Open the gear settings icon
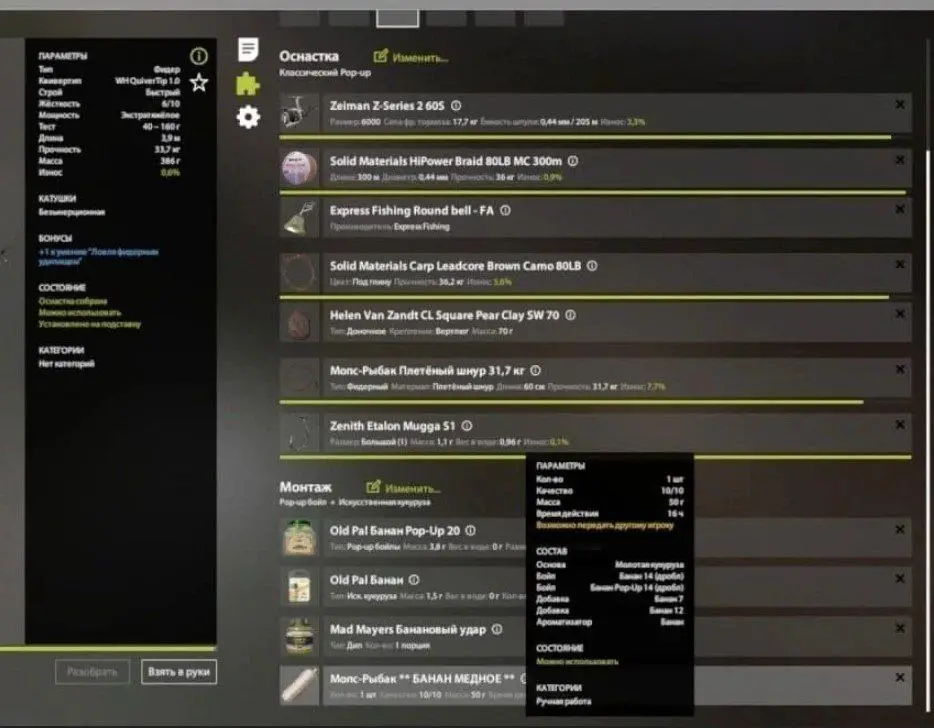The height and width of the screenshot is (728, 934). point(248,117)
